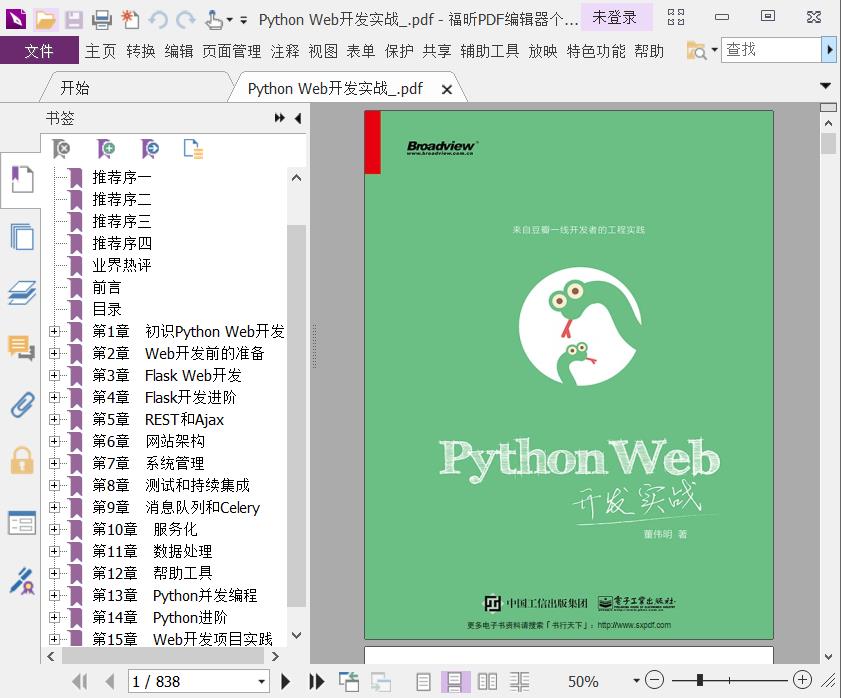Click the ribbon toggle fullscreen icon
841x698 pixels.
pos(676,17)
